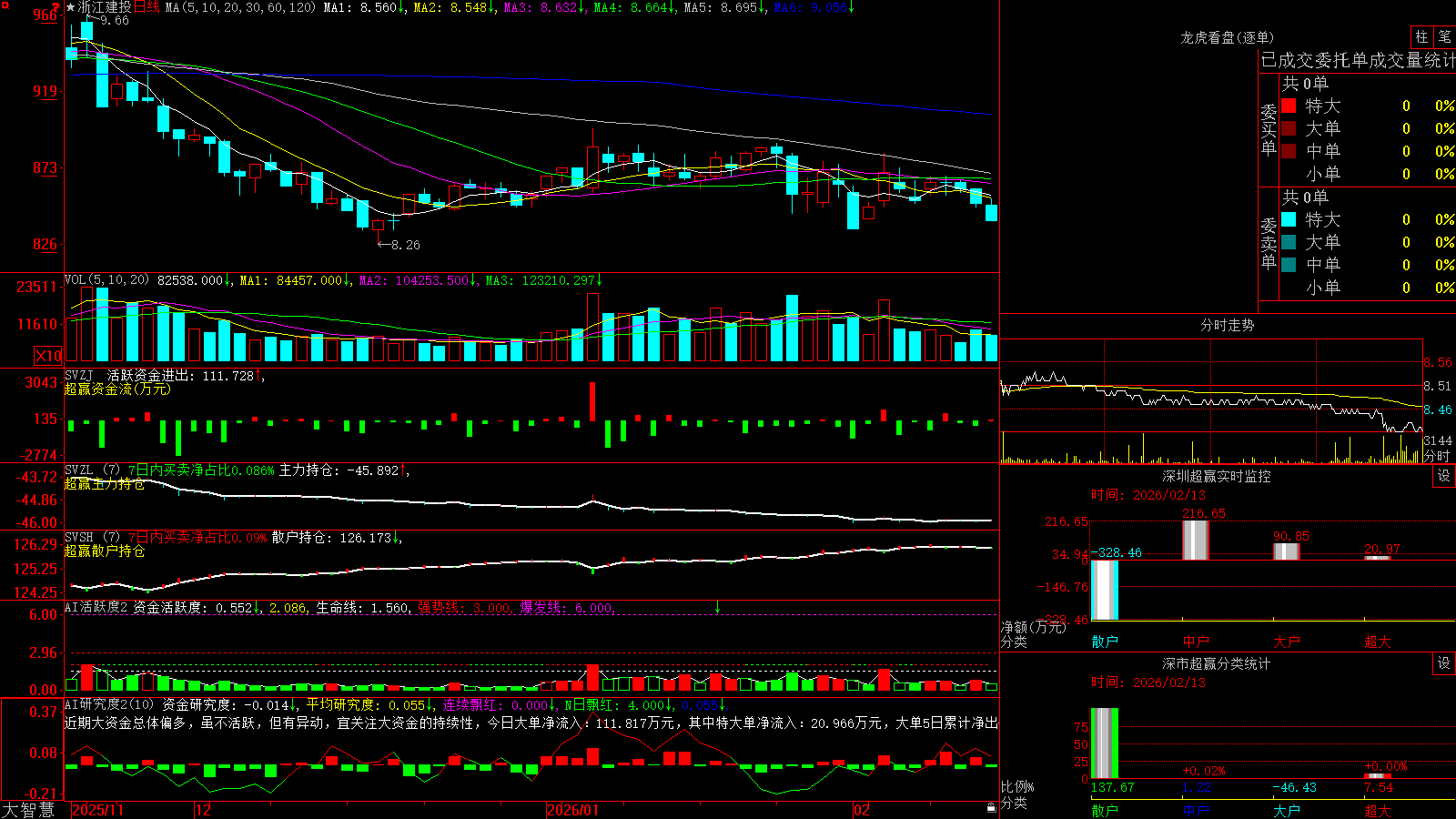Viewport: 1456px width, 819px height.
Task: Click the 日线 period label
Action: point(147,7)
